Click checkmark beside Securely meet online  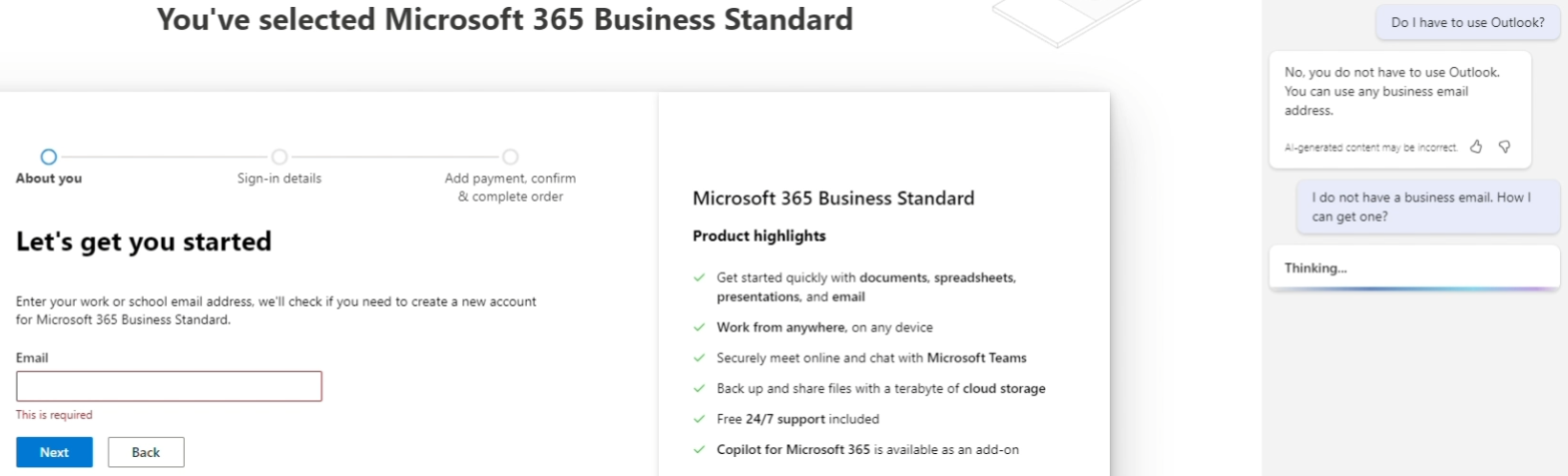coord(700,358)
